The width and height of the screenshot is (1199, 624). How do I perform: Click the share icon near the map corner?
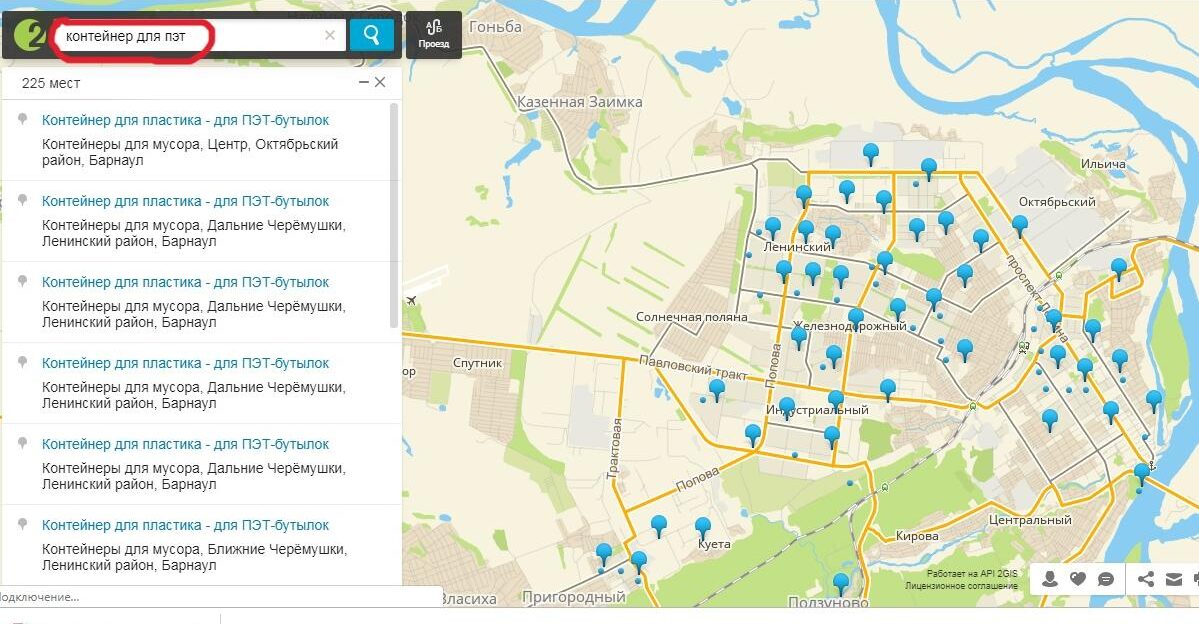click(x=1147, y=580)
